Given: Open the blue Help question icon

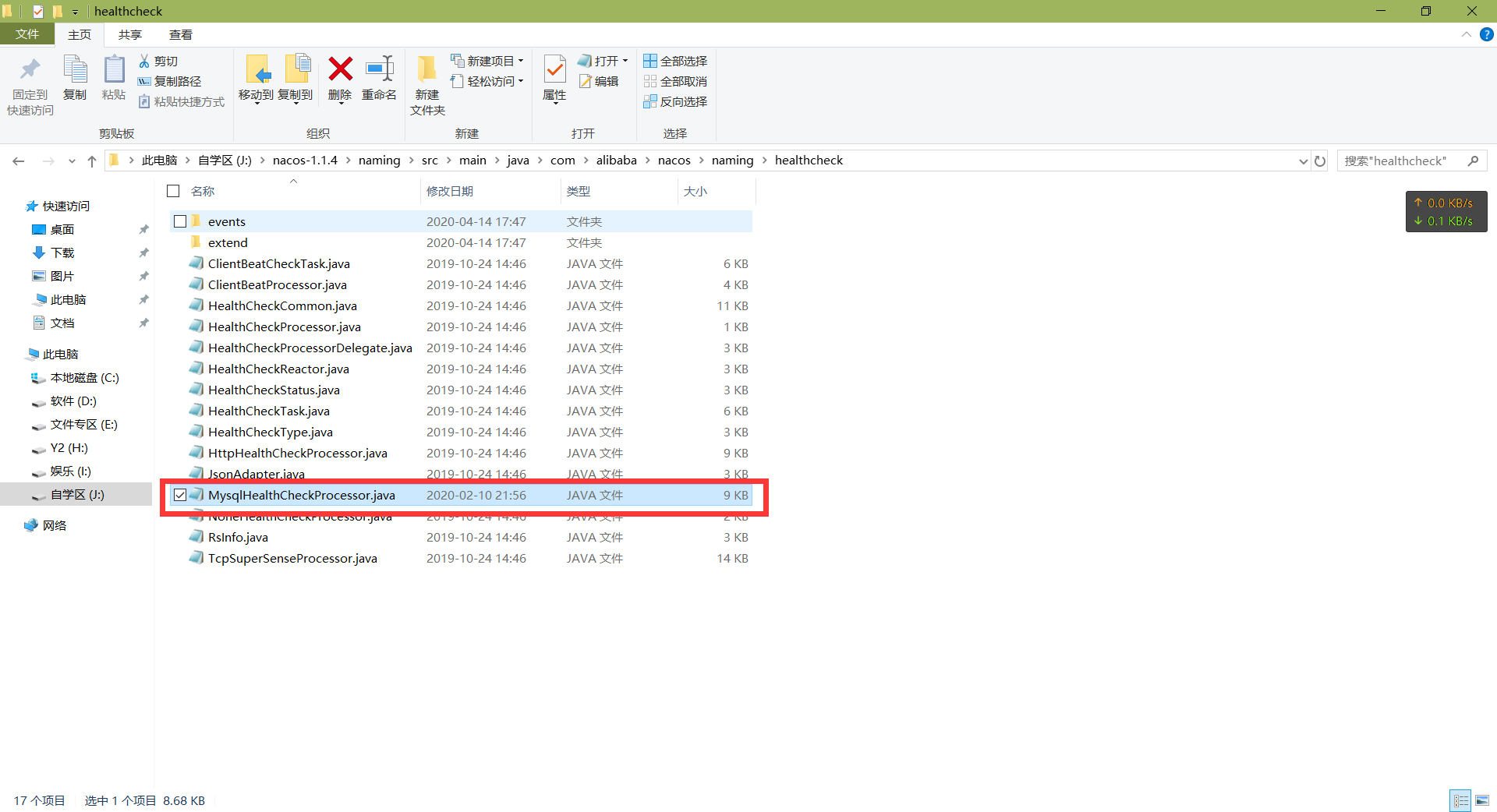Looking at the screenshot, I should pos(1487,34).
